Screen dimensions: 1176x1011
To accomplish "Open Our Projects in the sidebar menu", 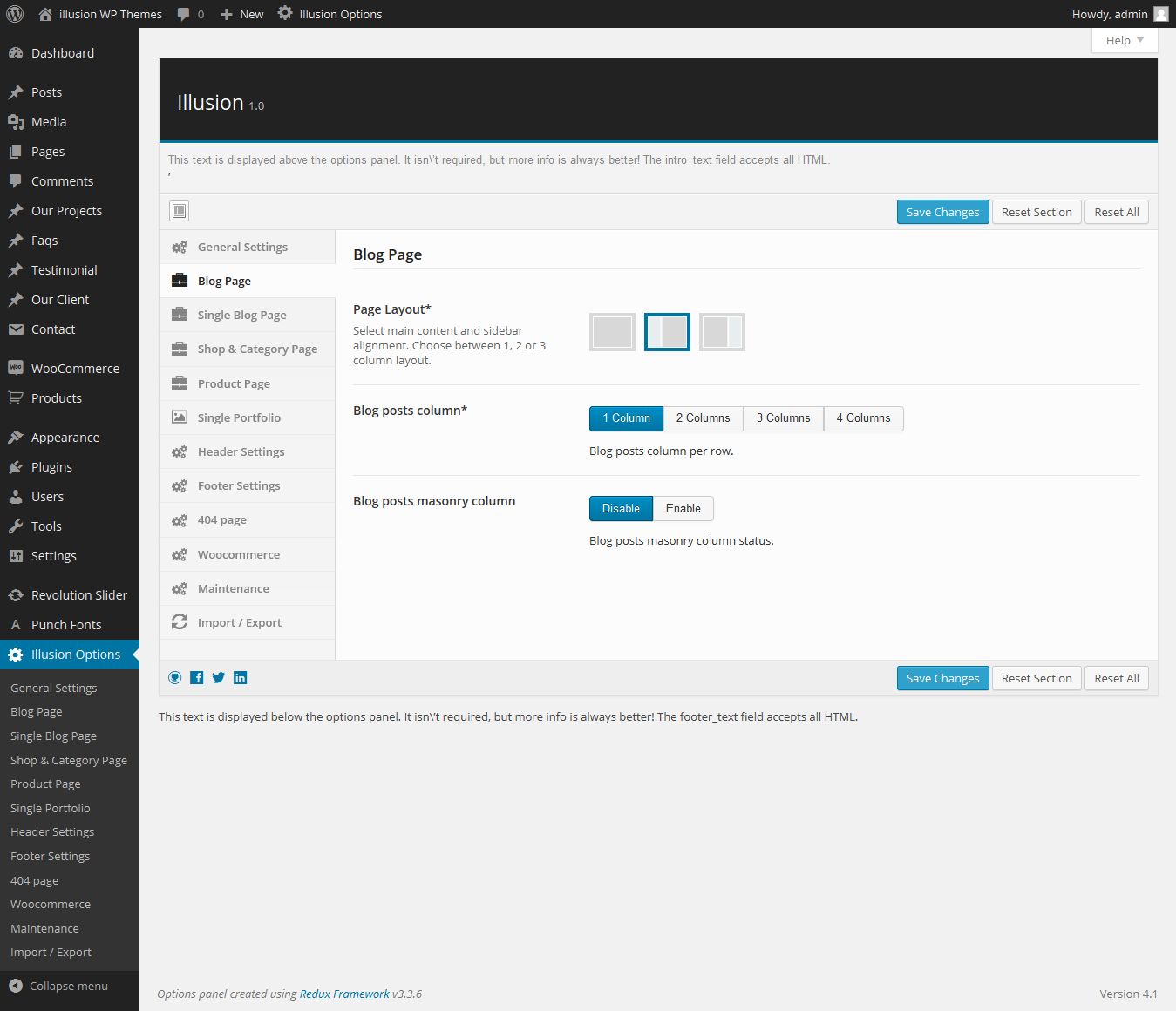I will tap(70, 211).
